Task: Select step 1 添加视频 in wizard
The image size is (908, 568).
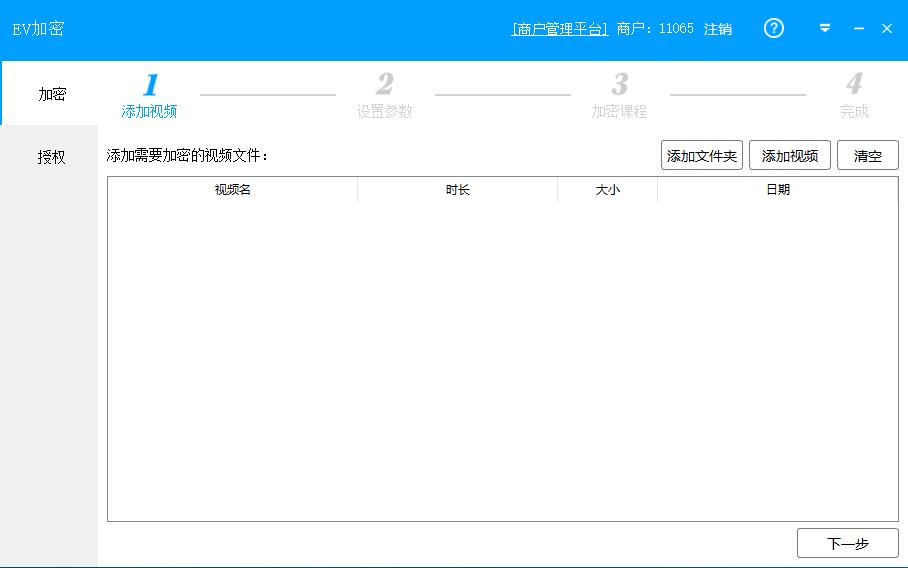Action: 149,97
